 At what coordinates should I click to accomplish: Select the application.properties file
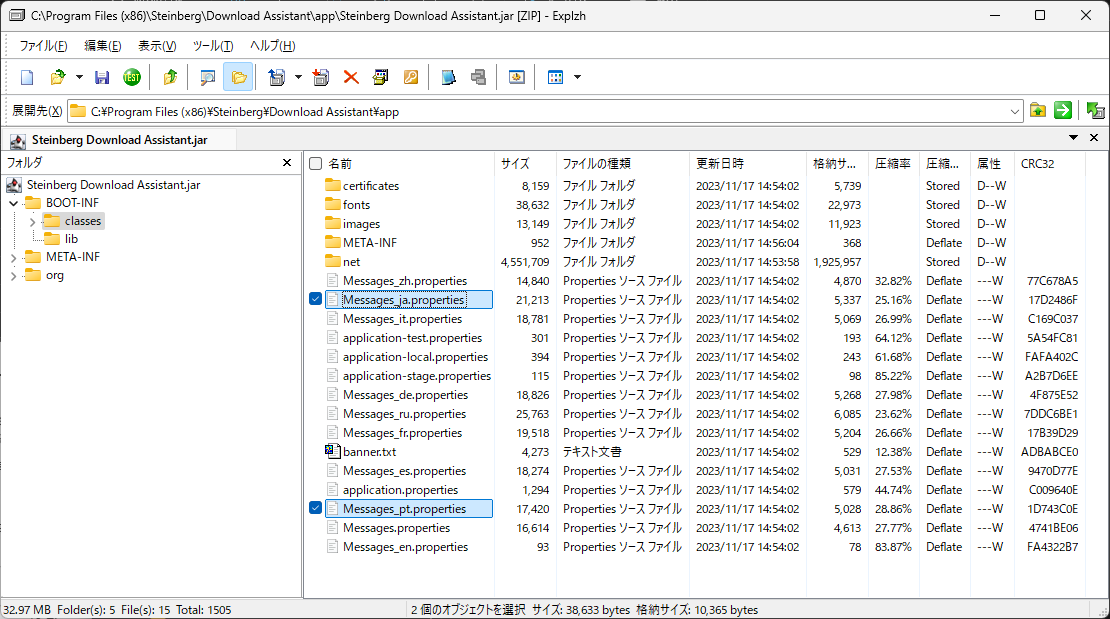click(x=400, y=489)
